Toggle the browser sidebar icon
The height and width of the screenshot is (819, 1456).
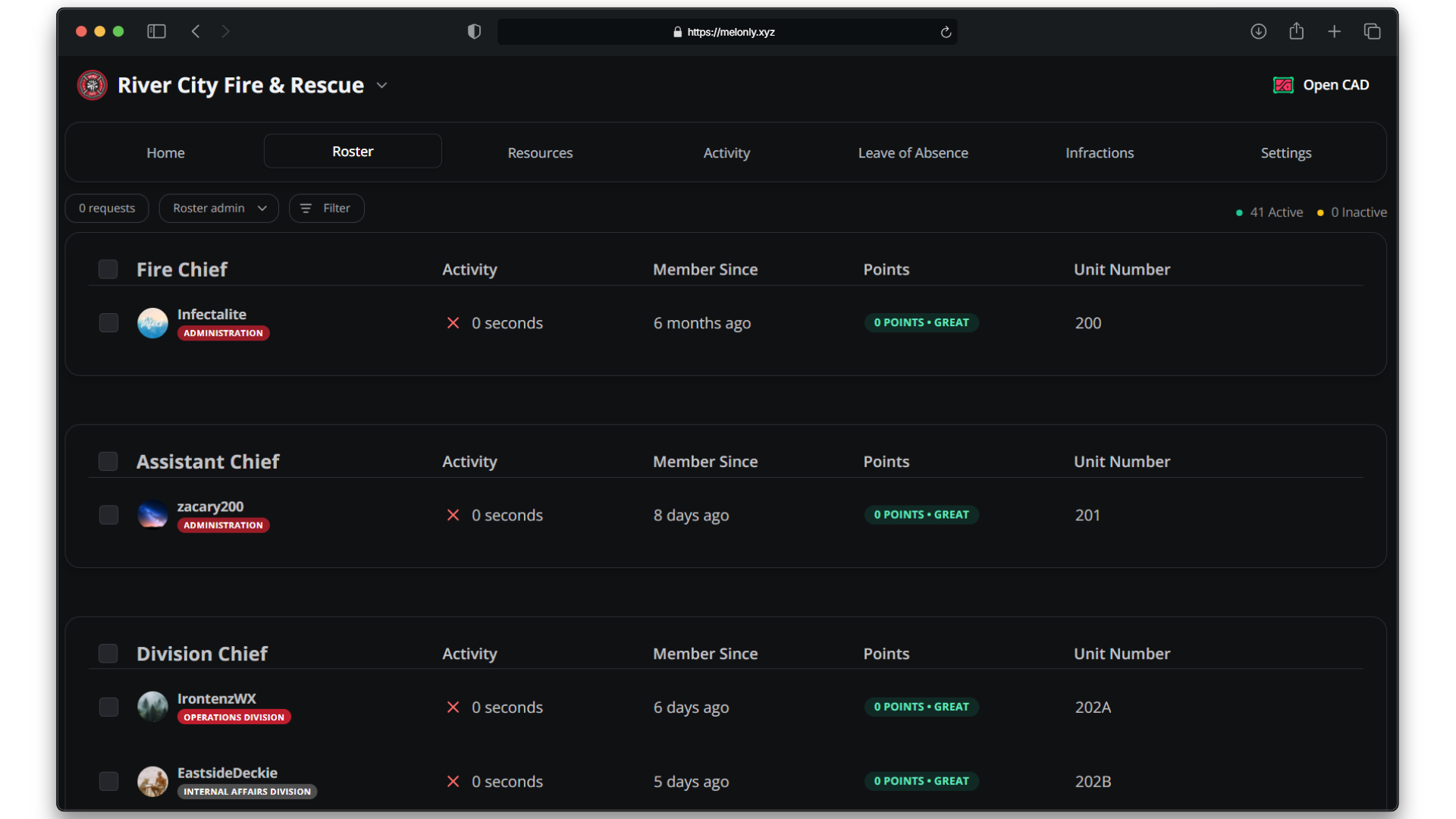[x=156, y=31]
